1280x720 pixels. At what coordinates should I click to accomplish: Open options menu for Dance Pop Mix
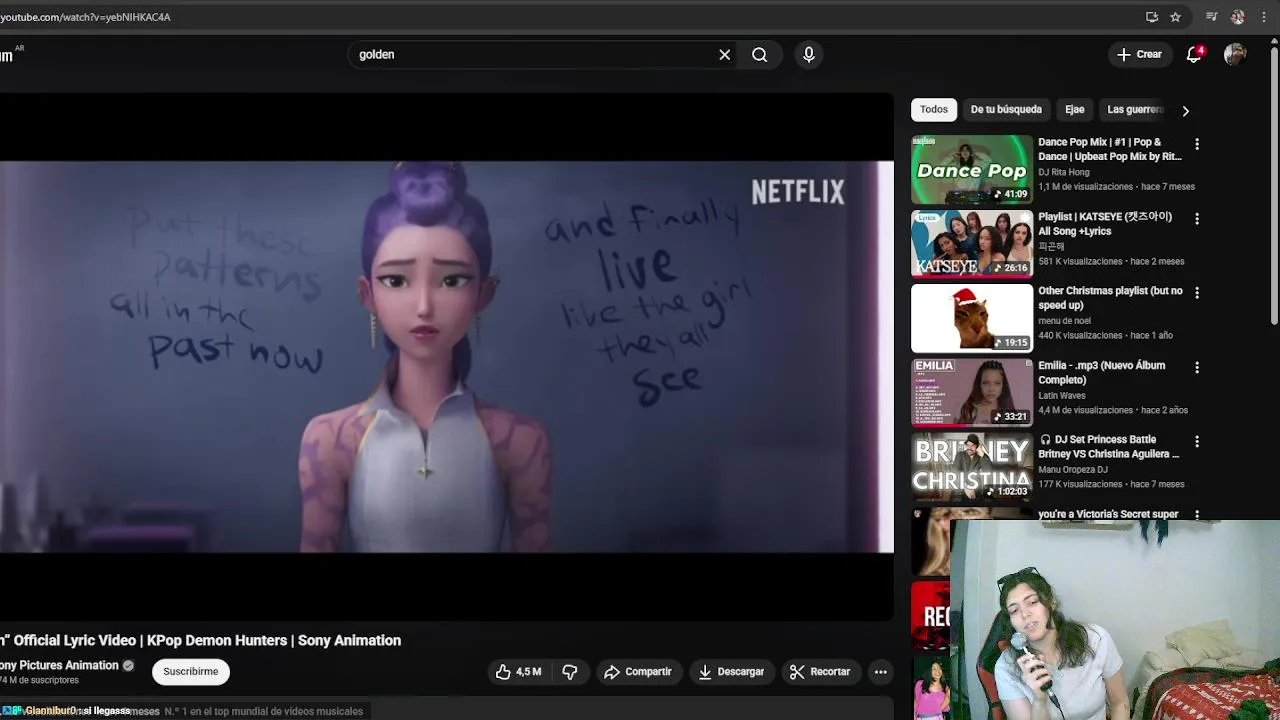(1197, 144)
